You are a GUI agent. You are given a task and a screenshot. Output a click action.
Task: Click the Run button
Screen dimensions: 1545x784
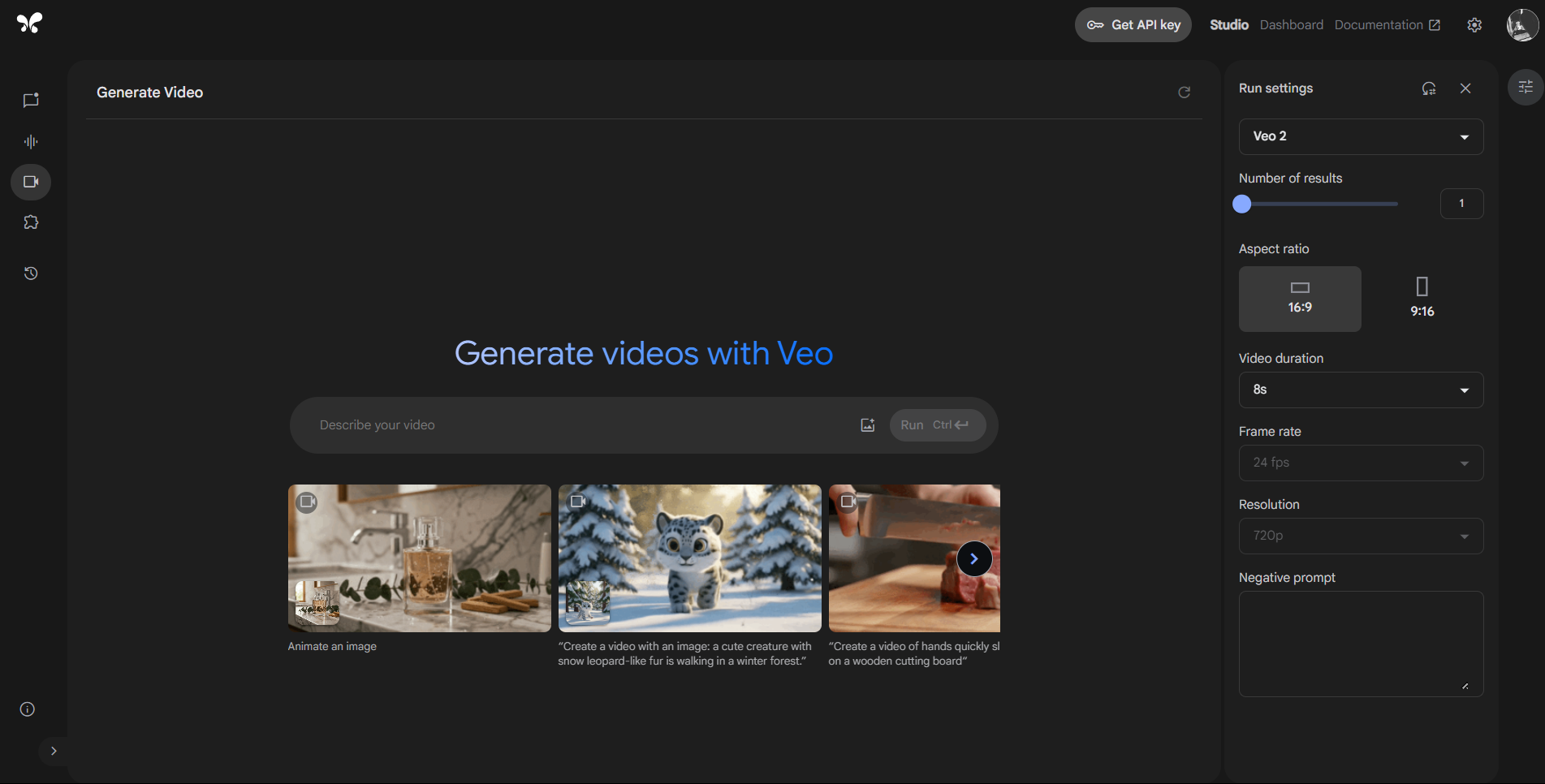(938, 425)
